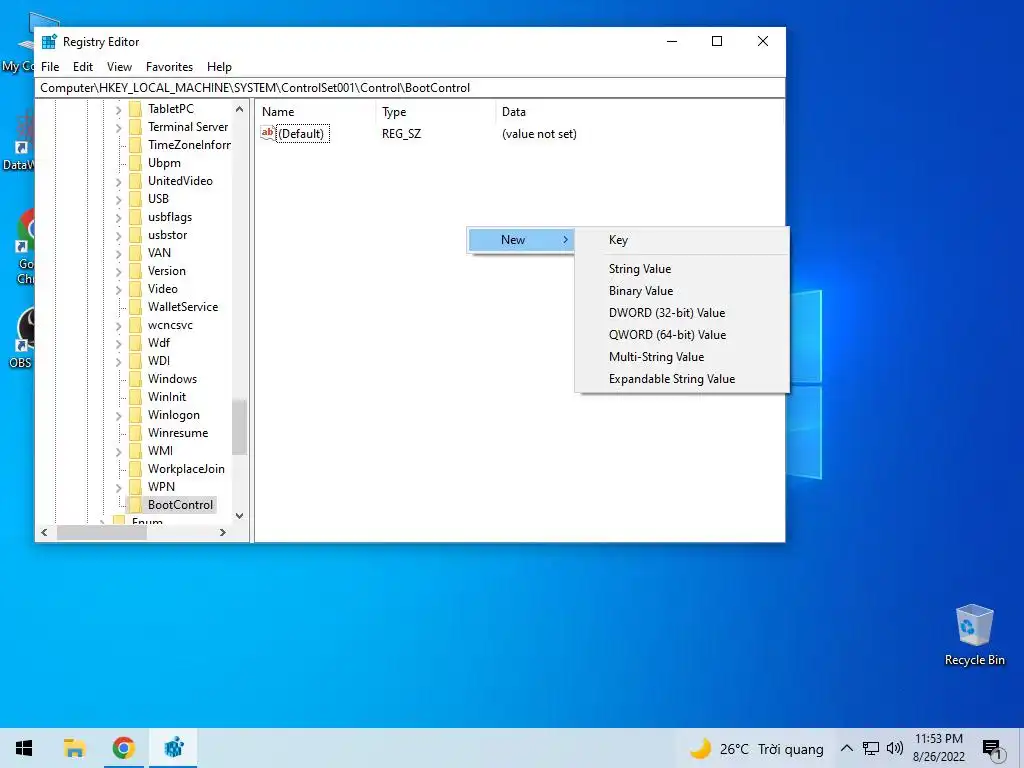Click the WMI folder icon
This screenshot has width=1024, height=768.
tap(135, 451)
